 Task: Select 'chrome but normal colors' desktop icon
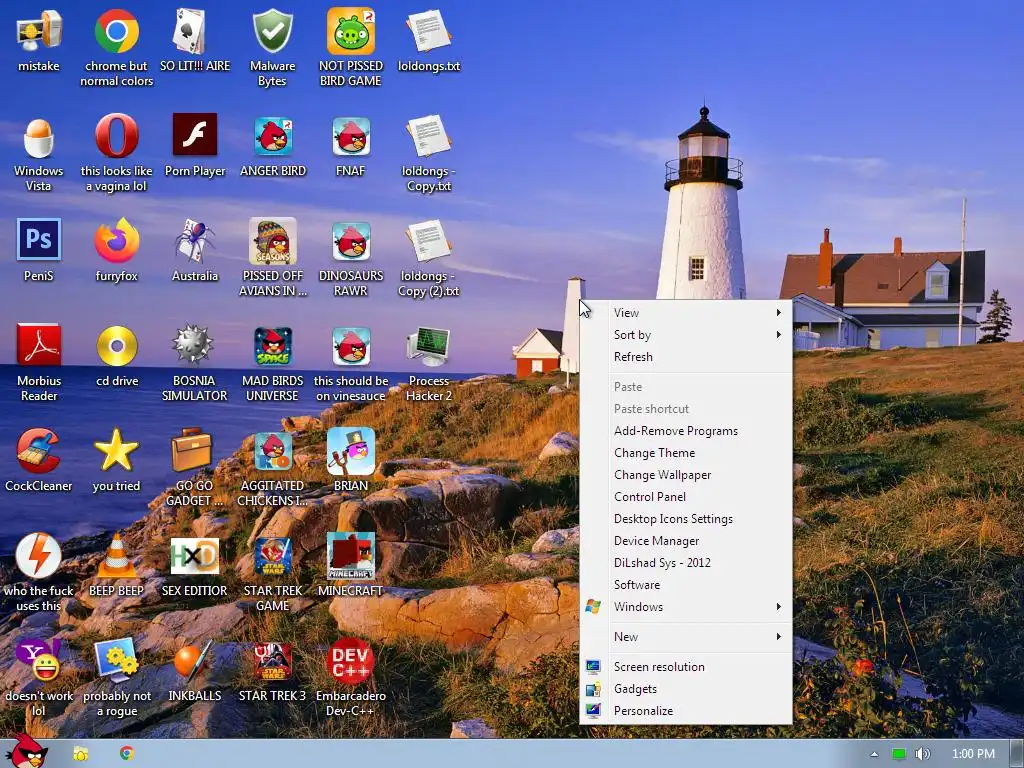coord(116,31)
